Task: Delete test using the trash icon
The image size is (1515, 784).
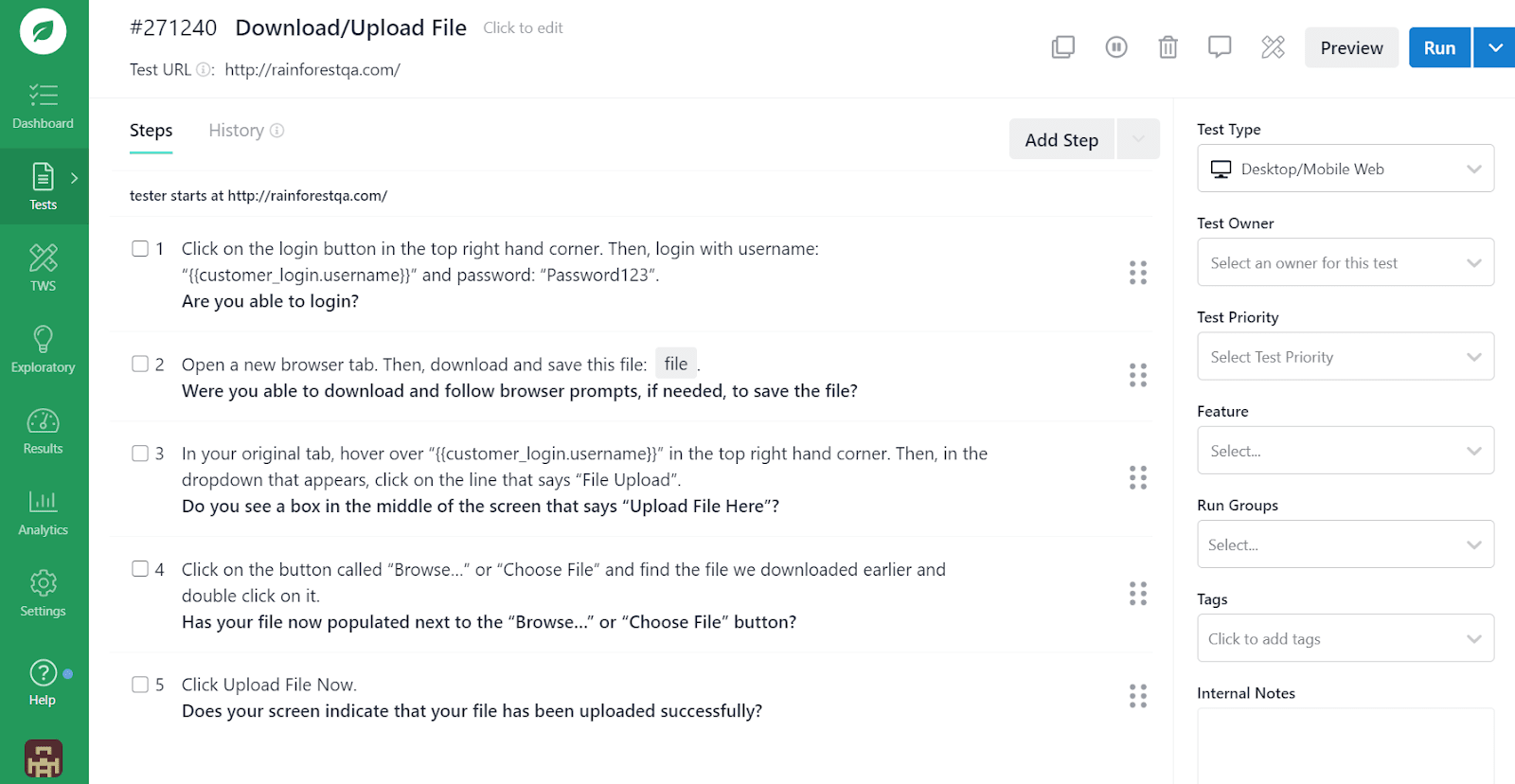Action: [1167, 47]
